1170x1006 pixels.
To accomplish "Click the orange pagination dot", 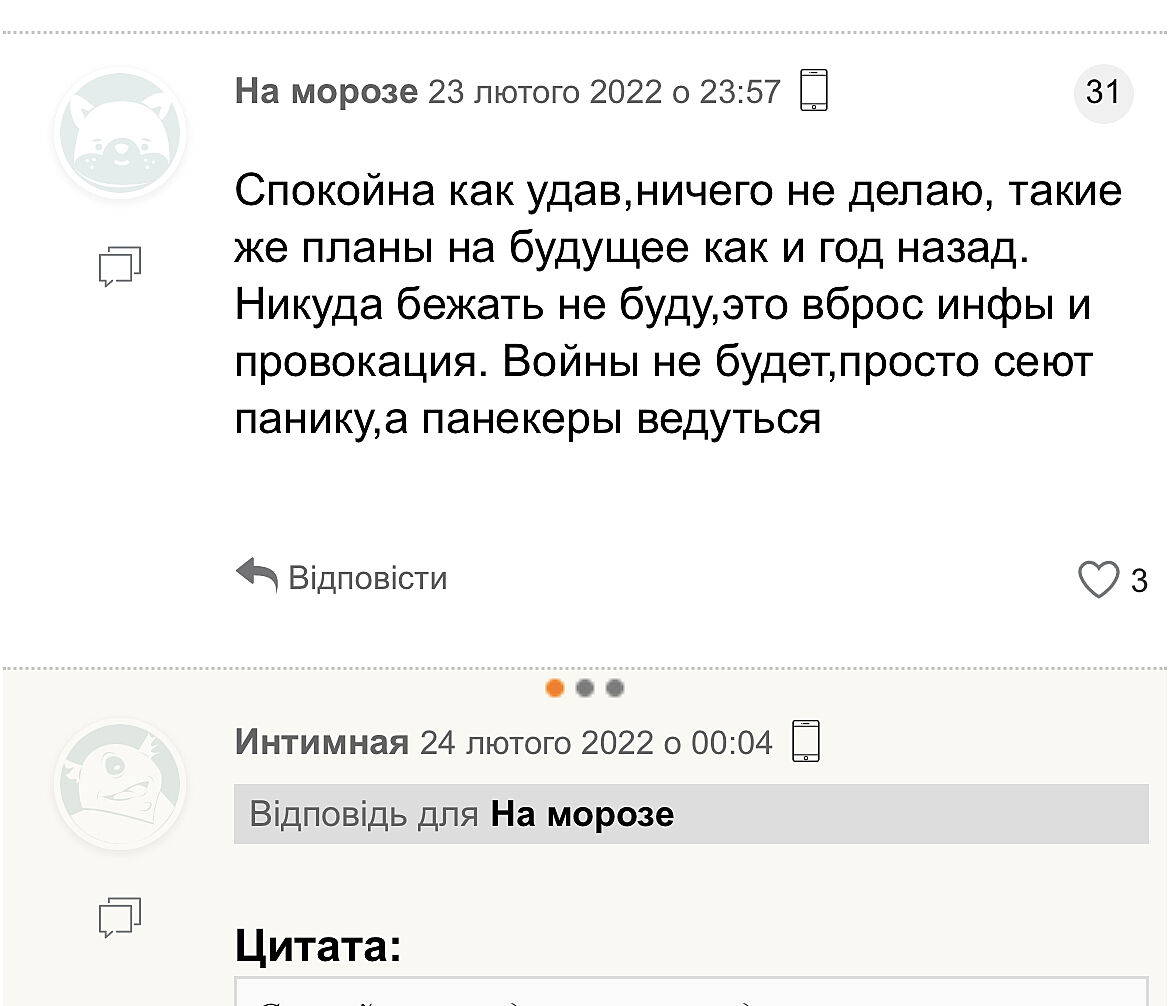I will pos(556,688).
